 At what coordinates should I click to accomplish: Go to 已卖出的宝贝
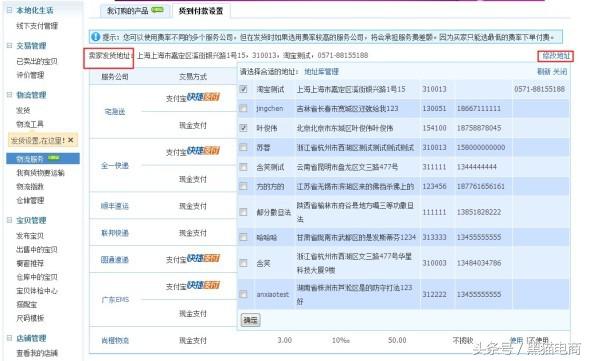coord(37,61)
